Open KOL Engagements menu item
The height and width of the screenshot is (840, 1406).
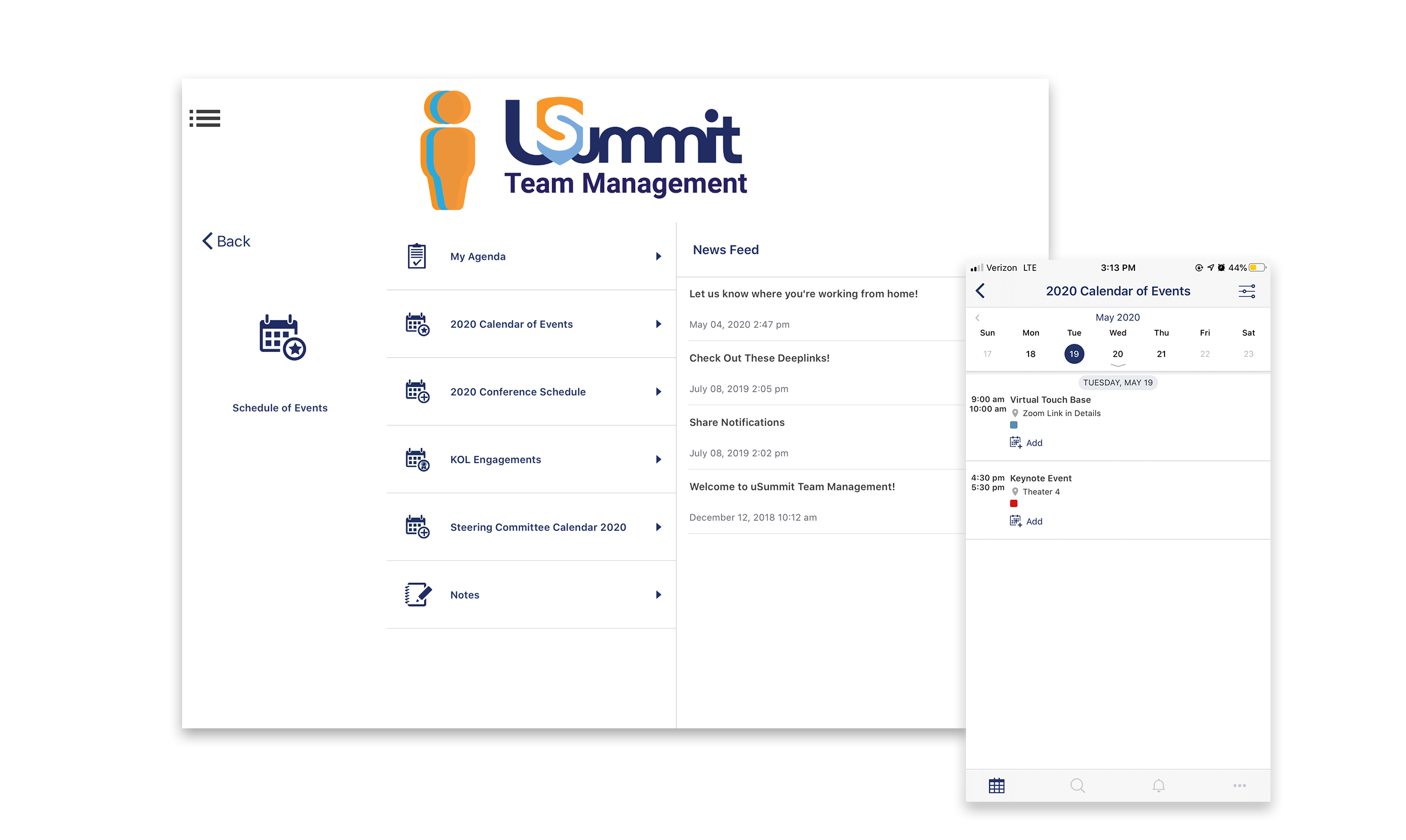pyautogui.click(x=531, y=459)
